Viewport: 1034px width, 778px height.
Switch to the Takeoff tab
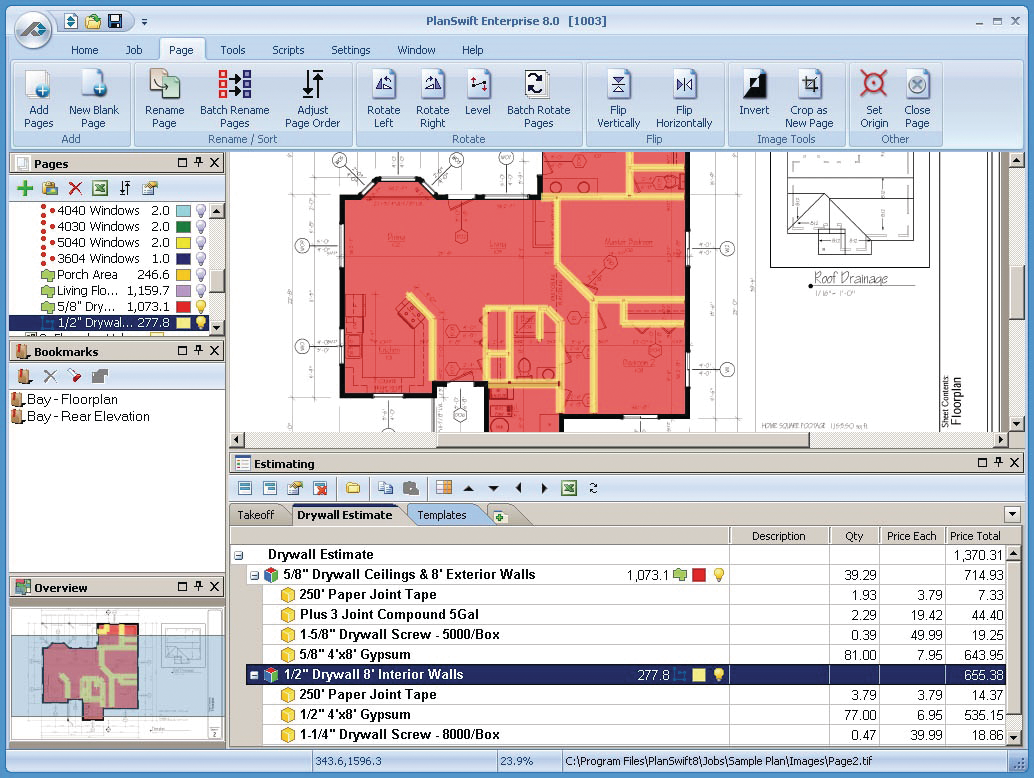[256, 515]
